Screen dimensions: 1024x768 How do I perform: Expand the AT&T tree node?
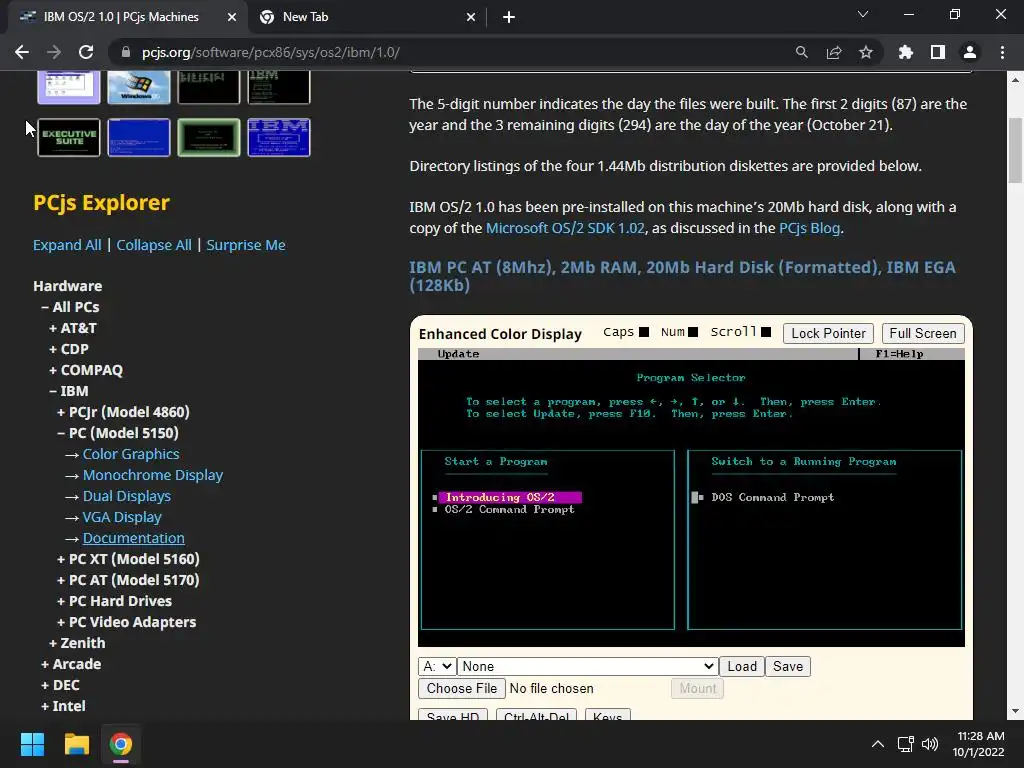pos(72,328)
